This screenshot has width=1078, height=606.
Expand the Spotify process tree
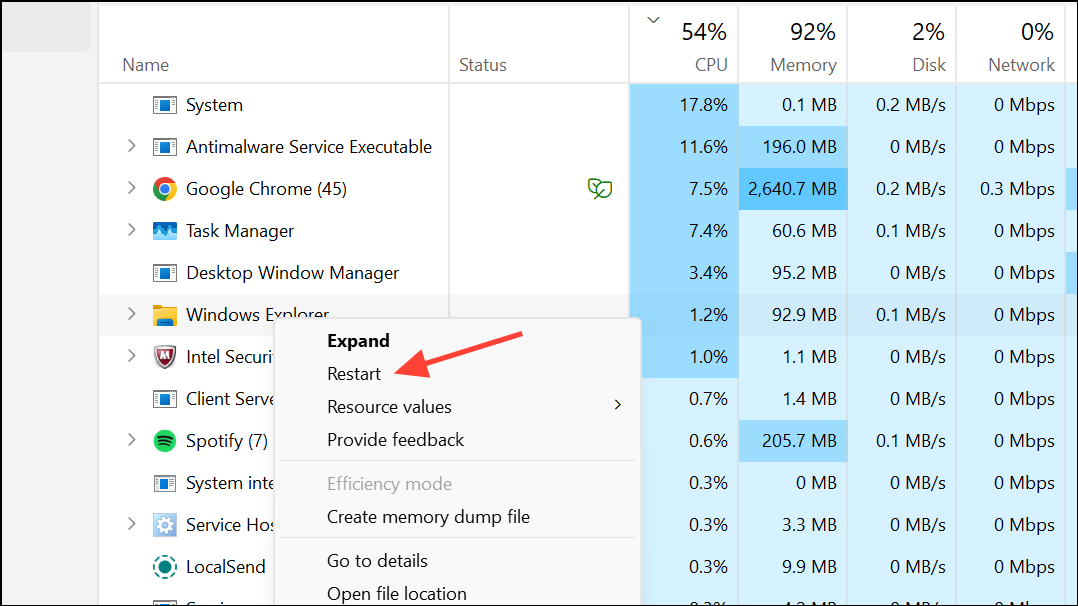coord(131,440)
